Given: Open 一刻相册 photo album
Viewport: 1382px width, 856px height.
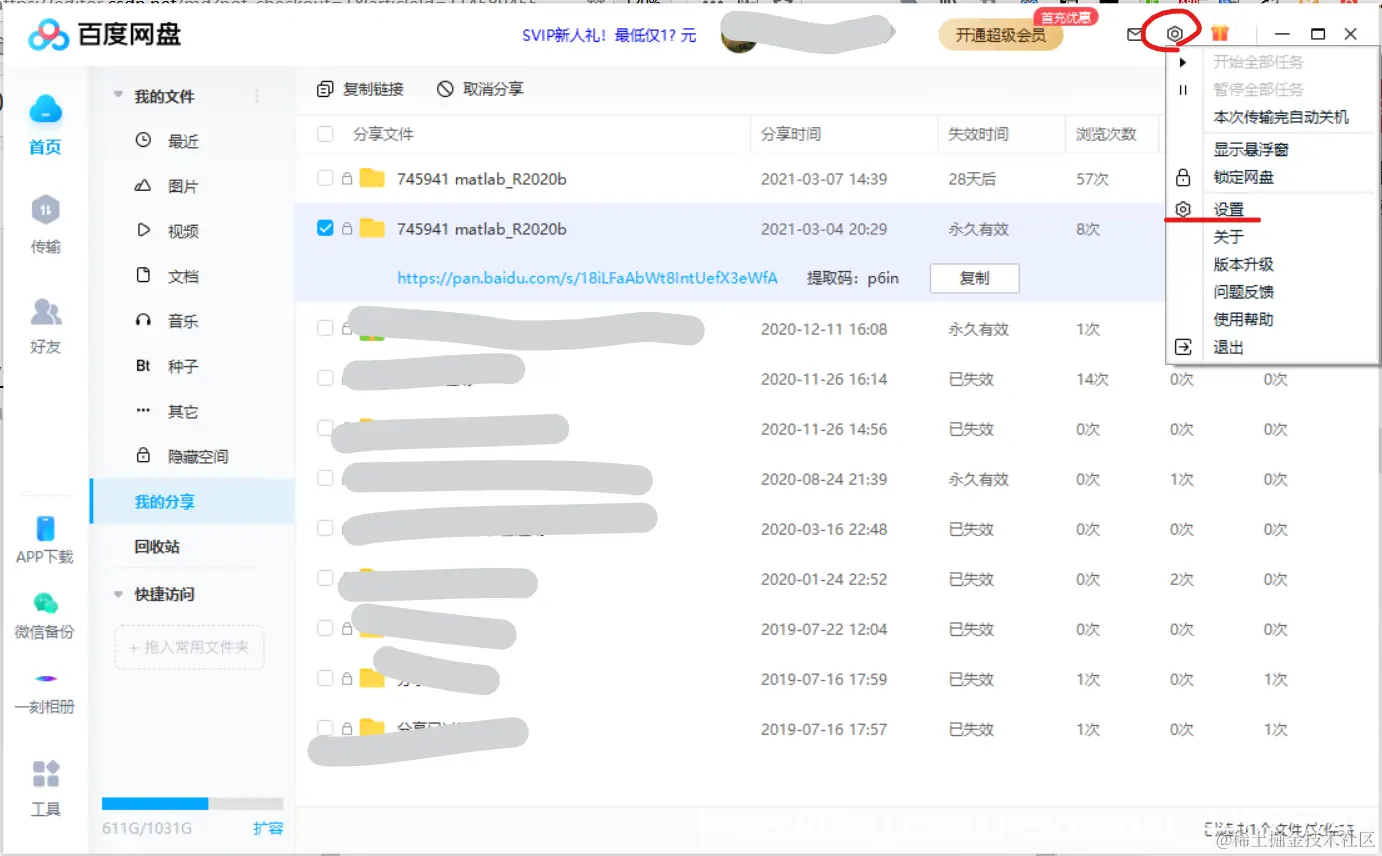Looking at the screenshot, I should [x=44, y=683].
